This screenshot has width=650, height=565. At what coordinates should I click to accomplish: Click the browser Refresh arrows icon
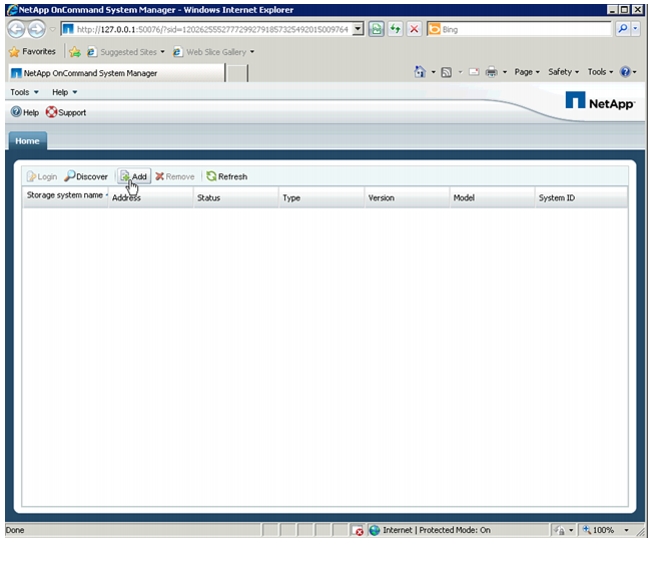(395, 29)
